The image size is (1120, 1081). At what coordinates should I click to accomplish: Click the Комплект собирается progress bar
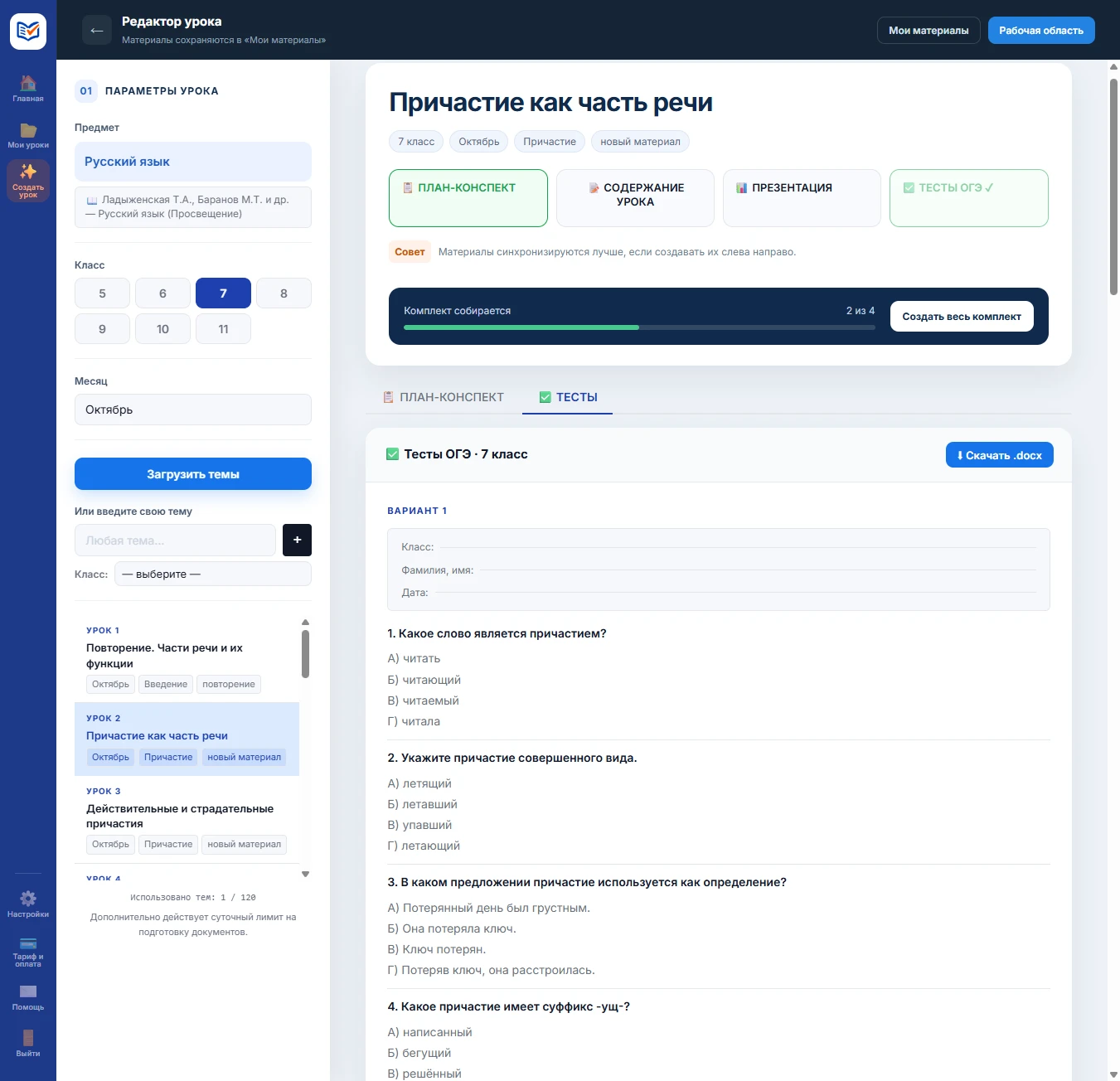pos(639,327)
